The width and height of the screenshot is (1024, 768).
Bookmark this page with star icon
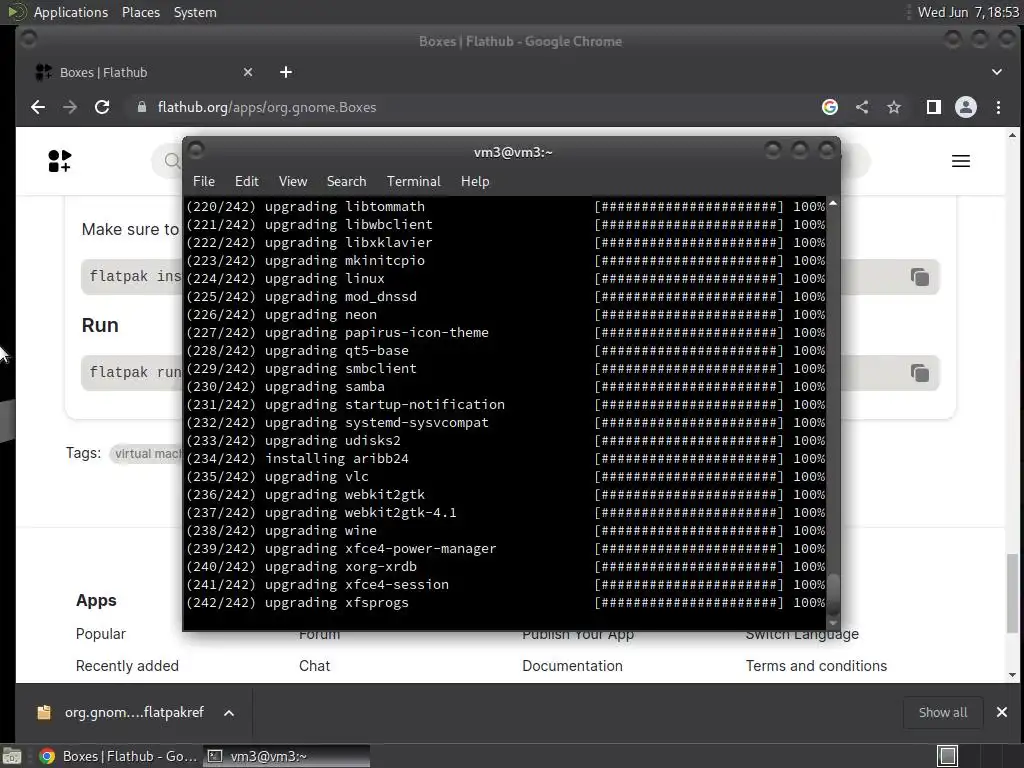pos(894,107)
